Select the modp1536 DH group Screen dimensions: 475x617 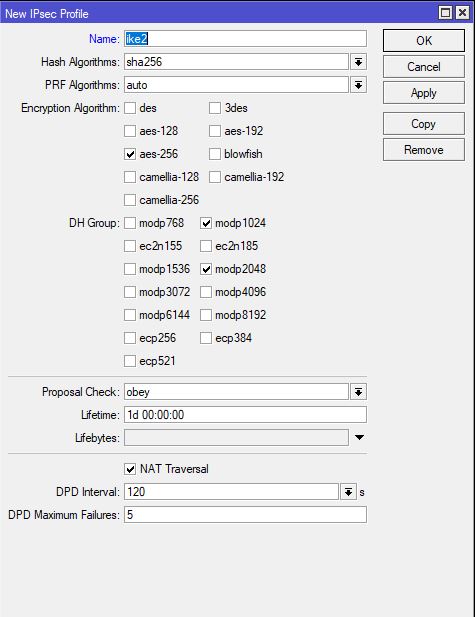(x=130, y=269)
